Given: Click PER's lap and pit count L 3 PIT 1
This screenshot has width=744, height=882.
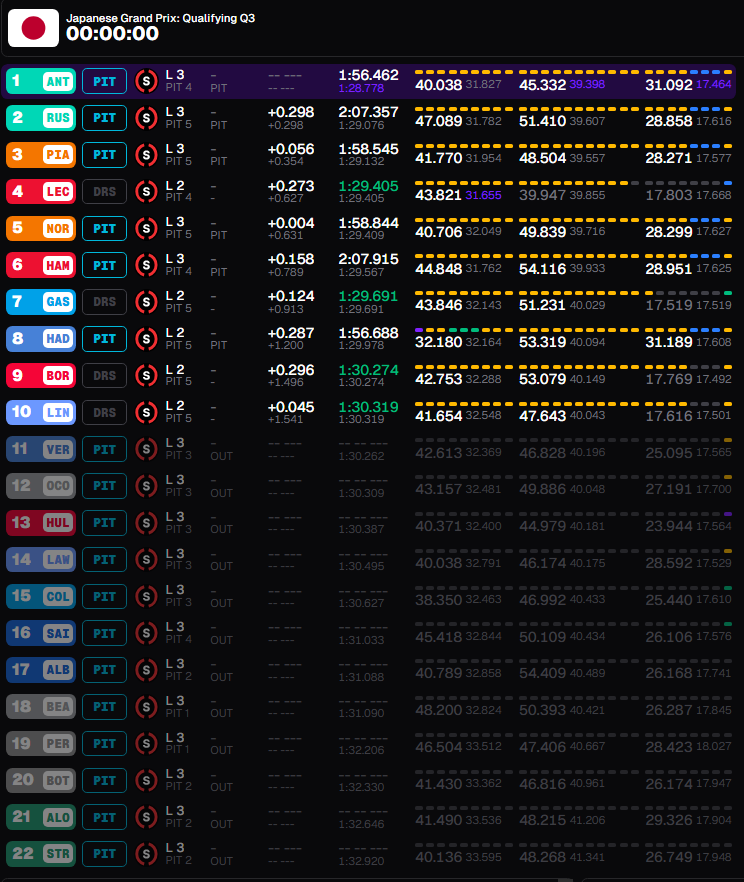Looking at the screenshot, I should click(x=178, y=744).
